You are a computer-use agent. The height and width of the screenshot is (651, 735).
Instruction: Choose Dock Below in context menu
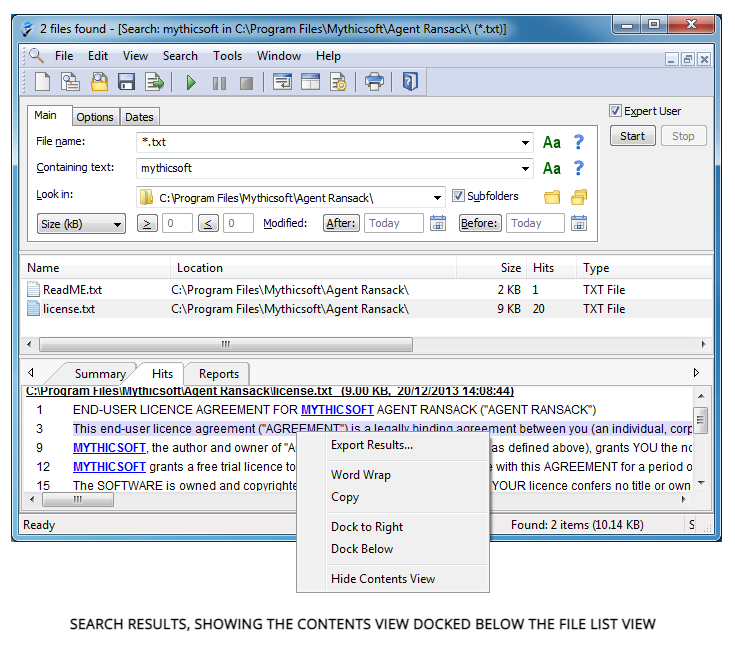[x=393, y=549]
